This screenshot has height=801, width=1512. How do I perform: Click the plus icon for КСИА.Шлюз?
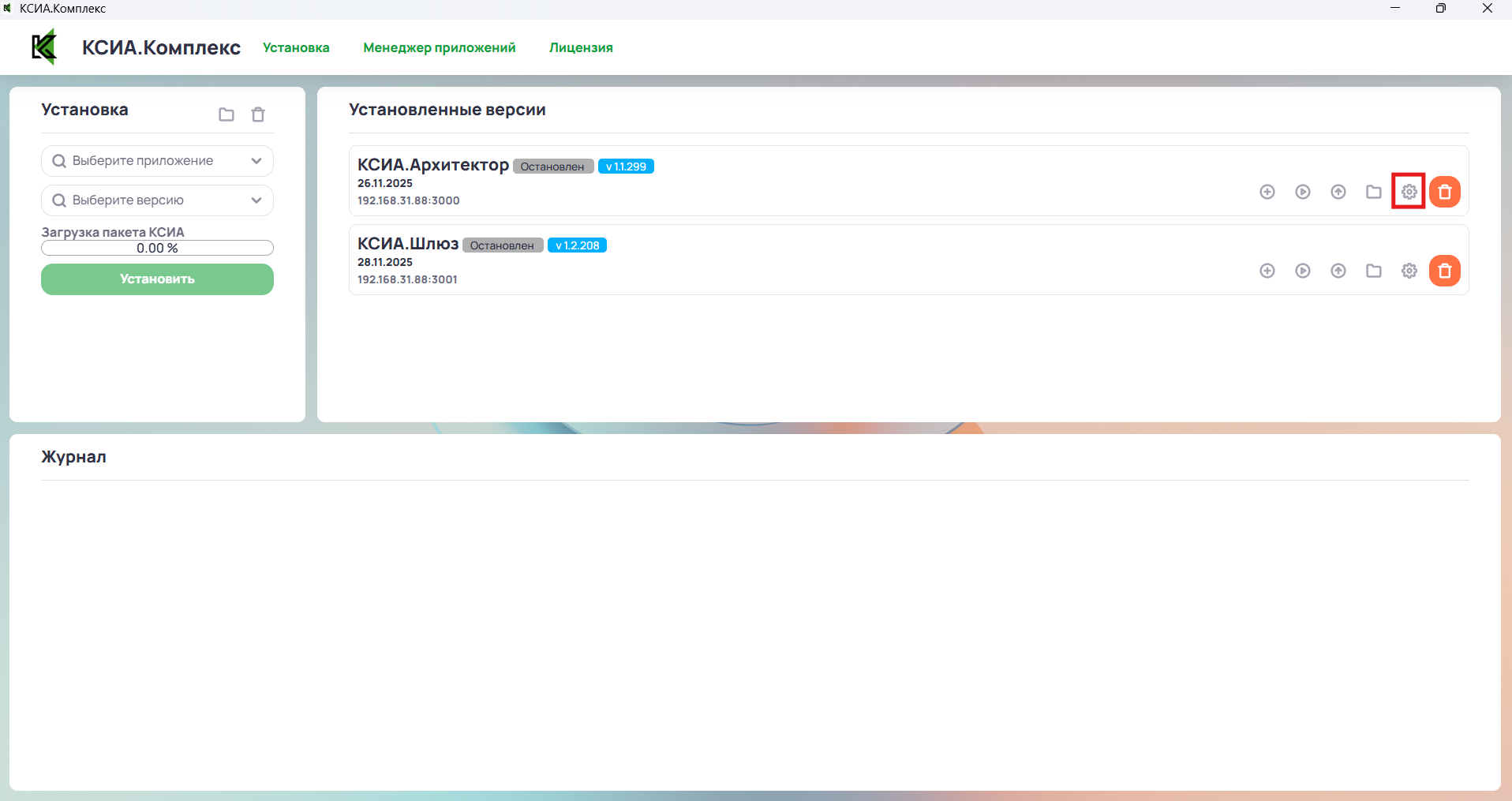pyautogui.click(x=1267, y=271)
